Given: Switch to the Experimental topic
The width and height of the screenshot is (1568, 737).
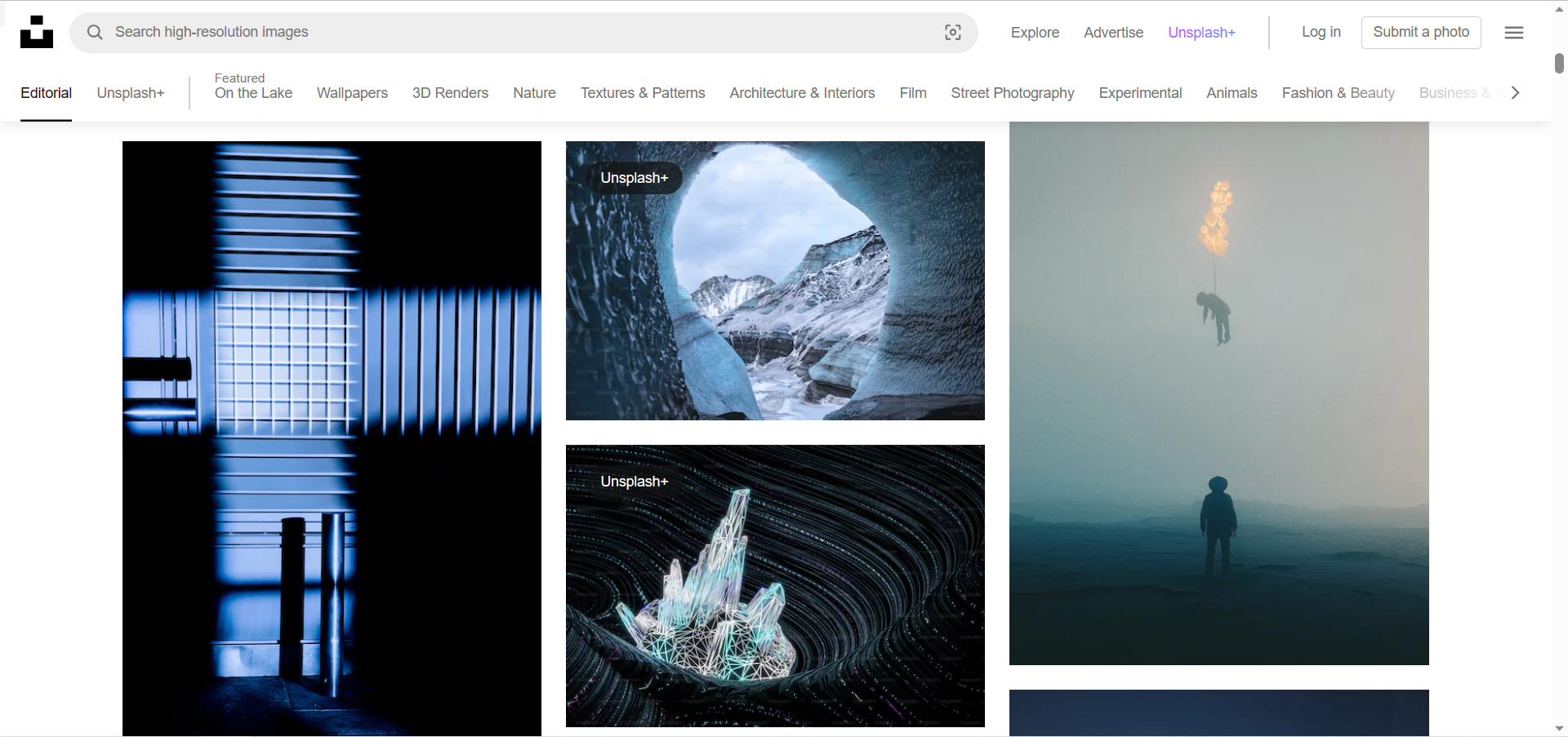Looking at the screenshot, I should pyautogui.click(x=1140, y=93).
